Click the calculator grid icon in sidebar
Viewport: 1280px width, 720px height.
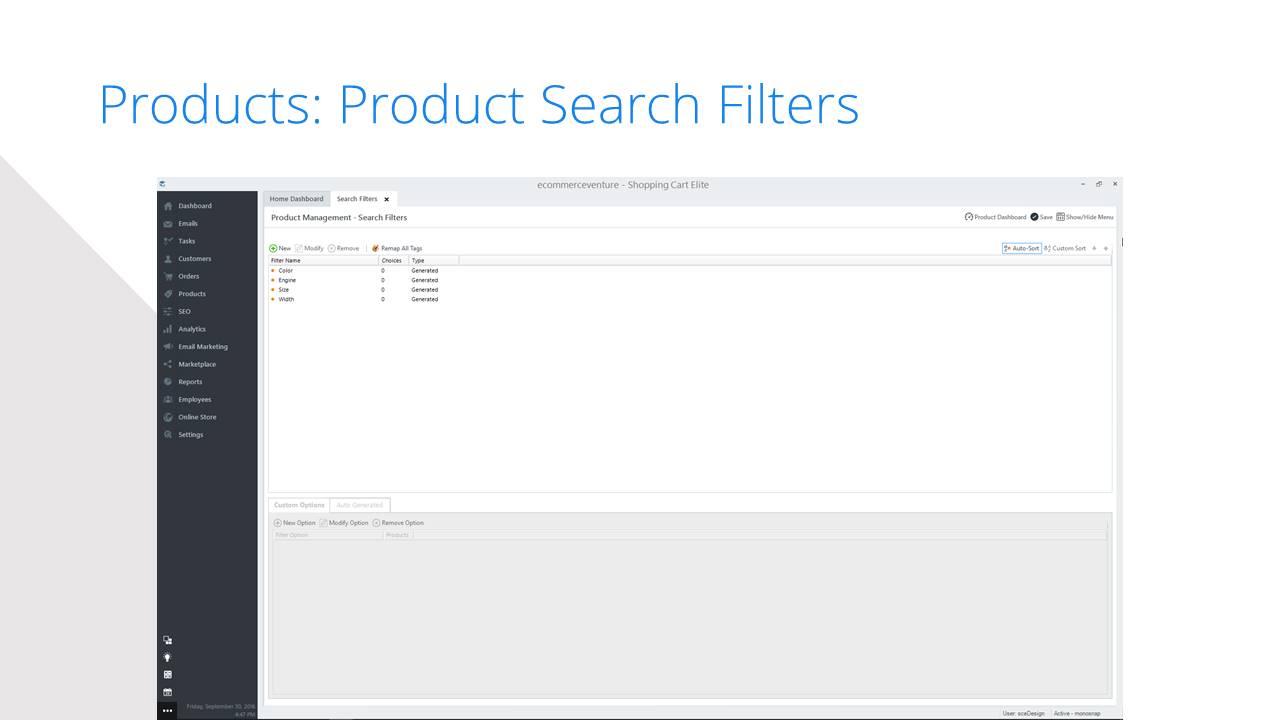pyautogui.click(x=168, y=674)
